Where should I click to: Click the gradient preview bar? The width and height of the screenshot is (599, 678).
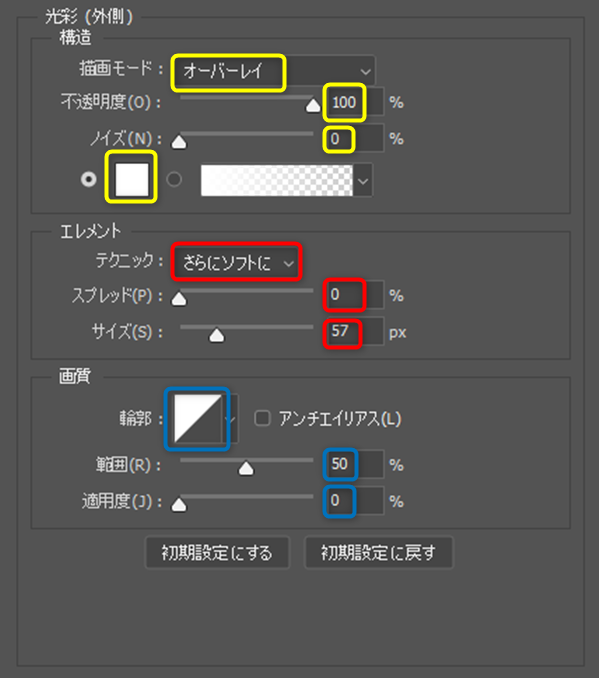tap(277, 180)
